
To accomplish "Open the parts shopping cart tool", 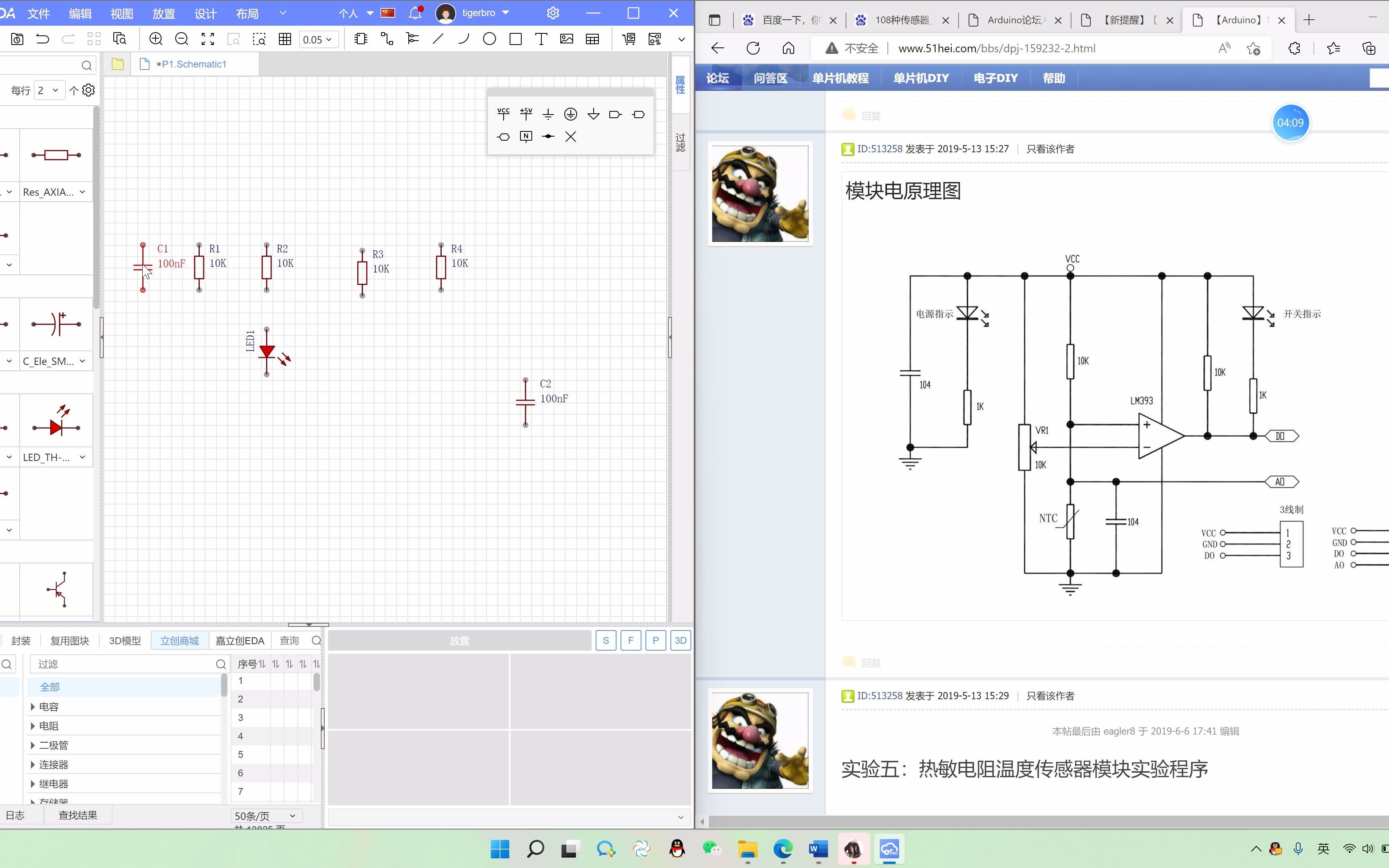I will point(629,39).
